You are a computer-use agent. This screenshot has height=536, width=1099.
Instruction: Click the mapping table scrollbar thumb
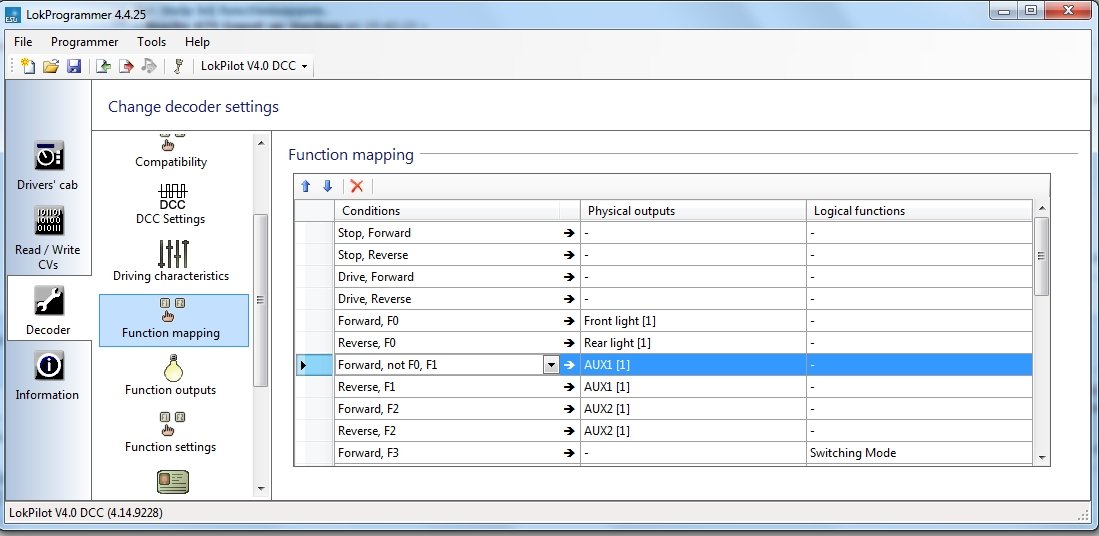pyautogui.click(x=1042, y=256)
